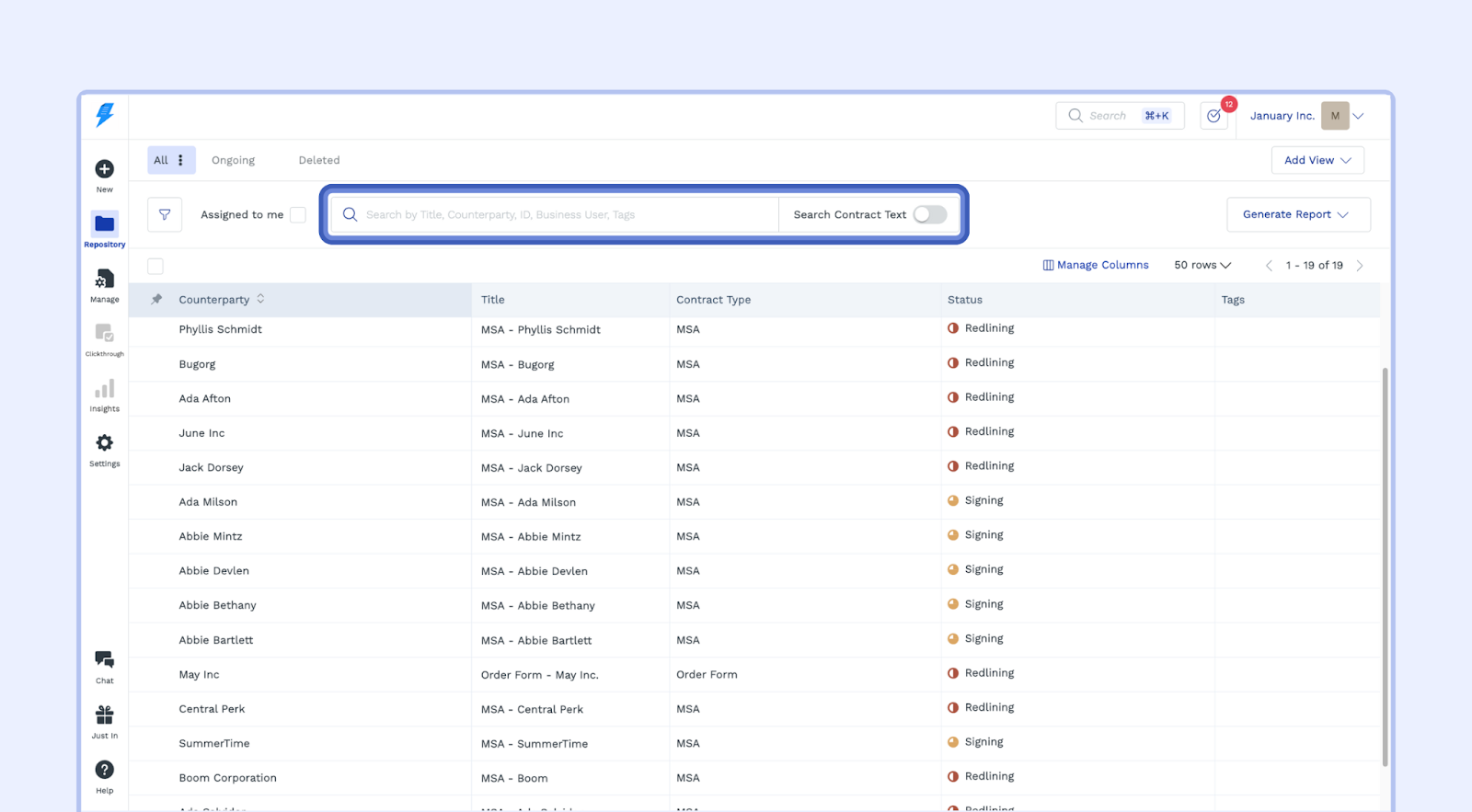1472x812 pixels.
Task: Check the Assigned to me checkbox
Action: (x=298, y=214)
